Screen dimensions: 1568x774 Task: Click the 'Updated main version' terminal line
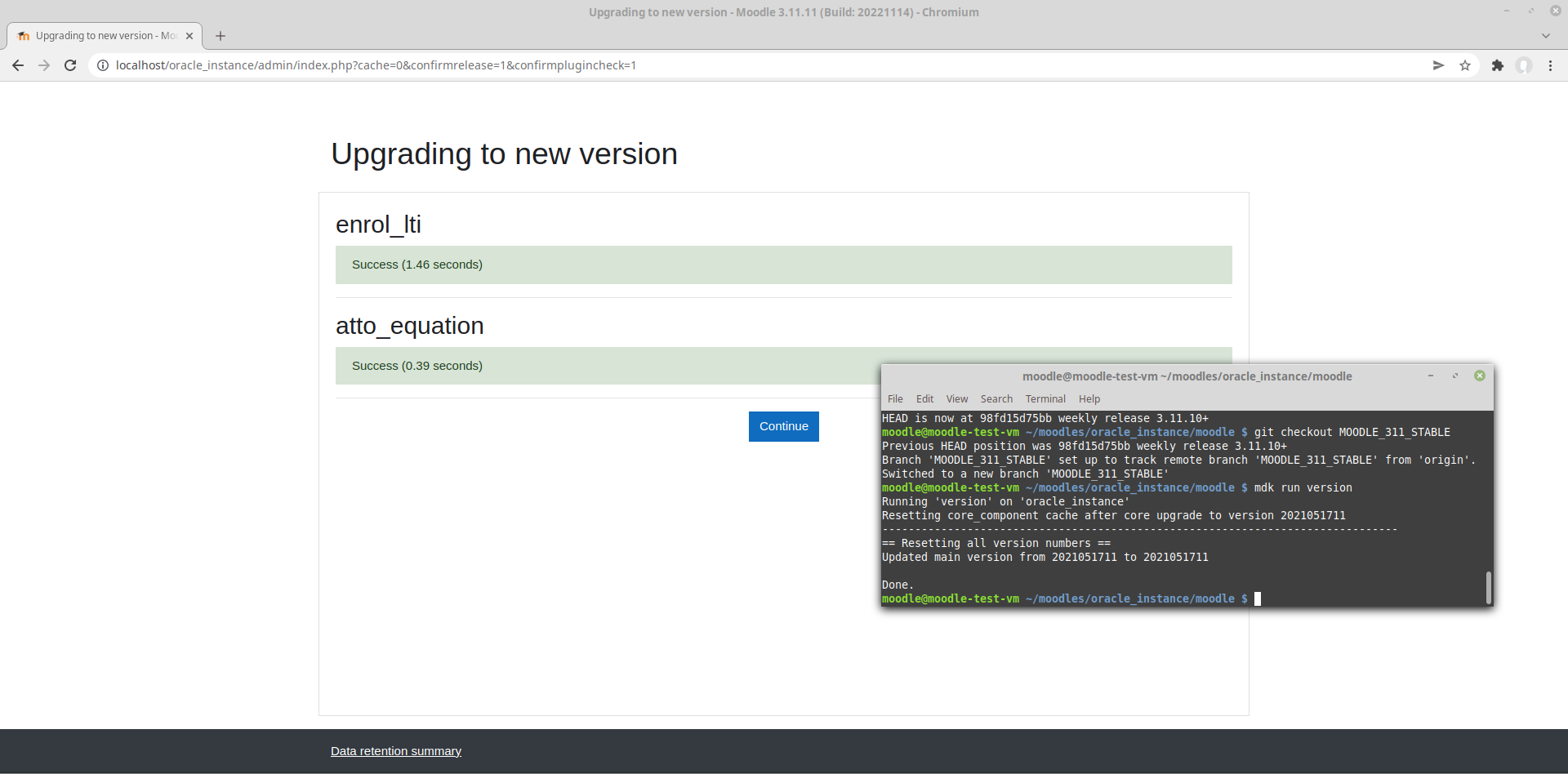(1045, 557)
